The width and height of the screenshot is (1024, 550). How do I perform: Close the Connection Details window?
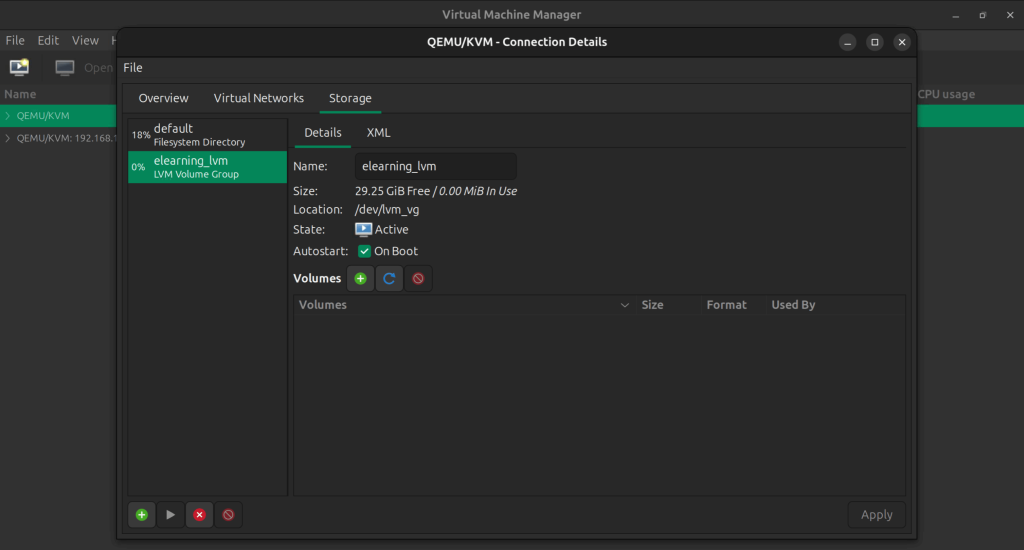(x=902, y=42)
